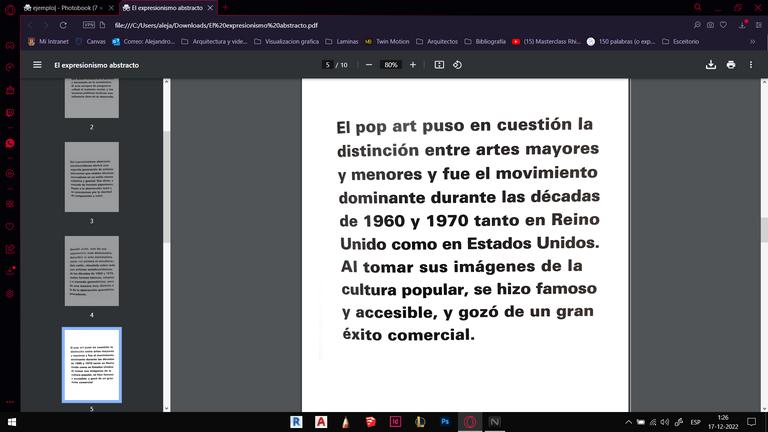Zoom out with the minus button
This screenshot has width=768, height=432.
369,65
